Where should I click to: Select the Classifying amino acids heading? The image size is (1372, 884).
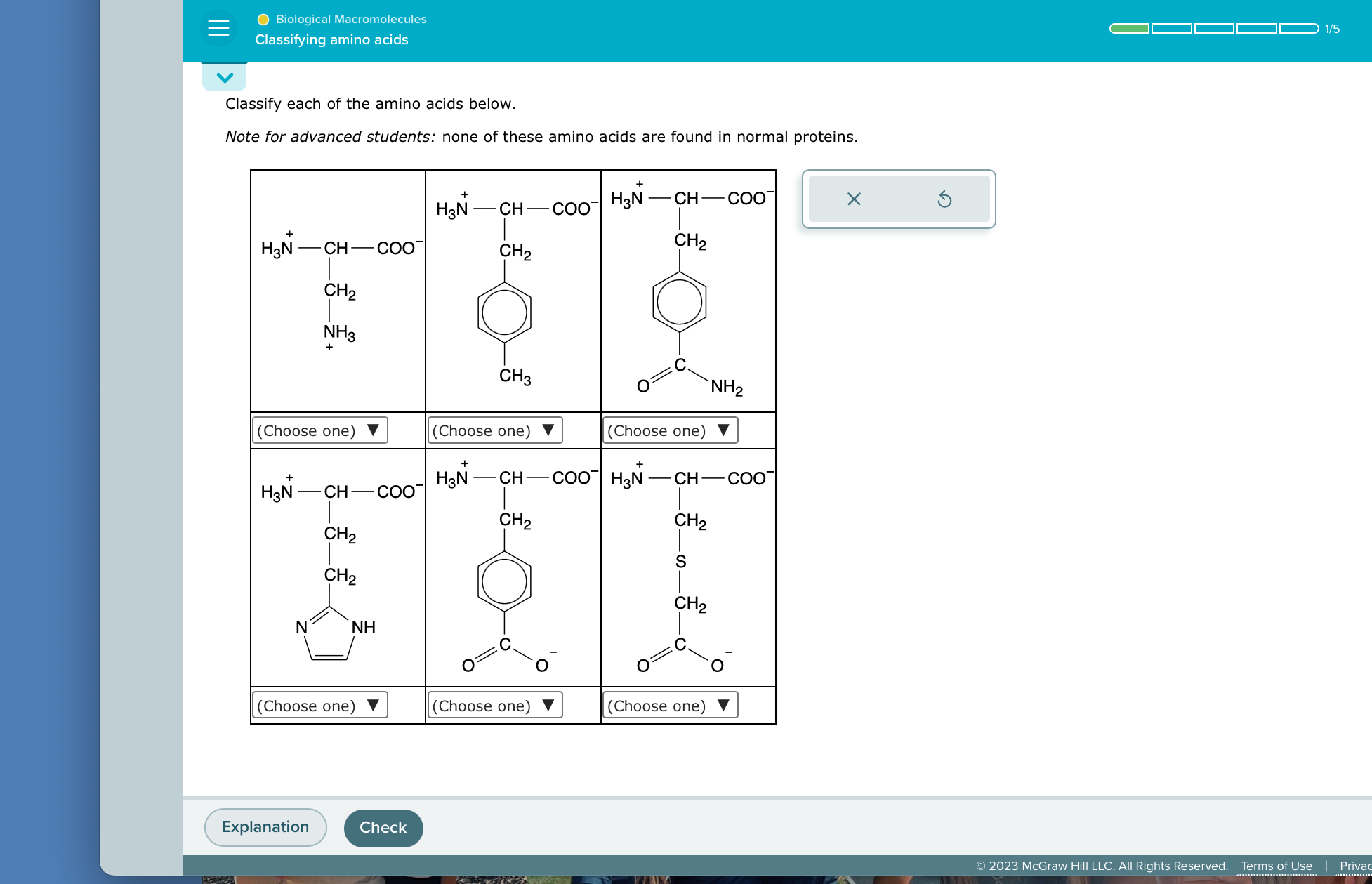[x=331, y=40]
